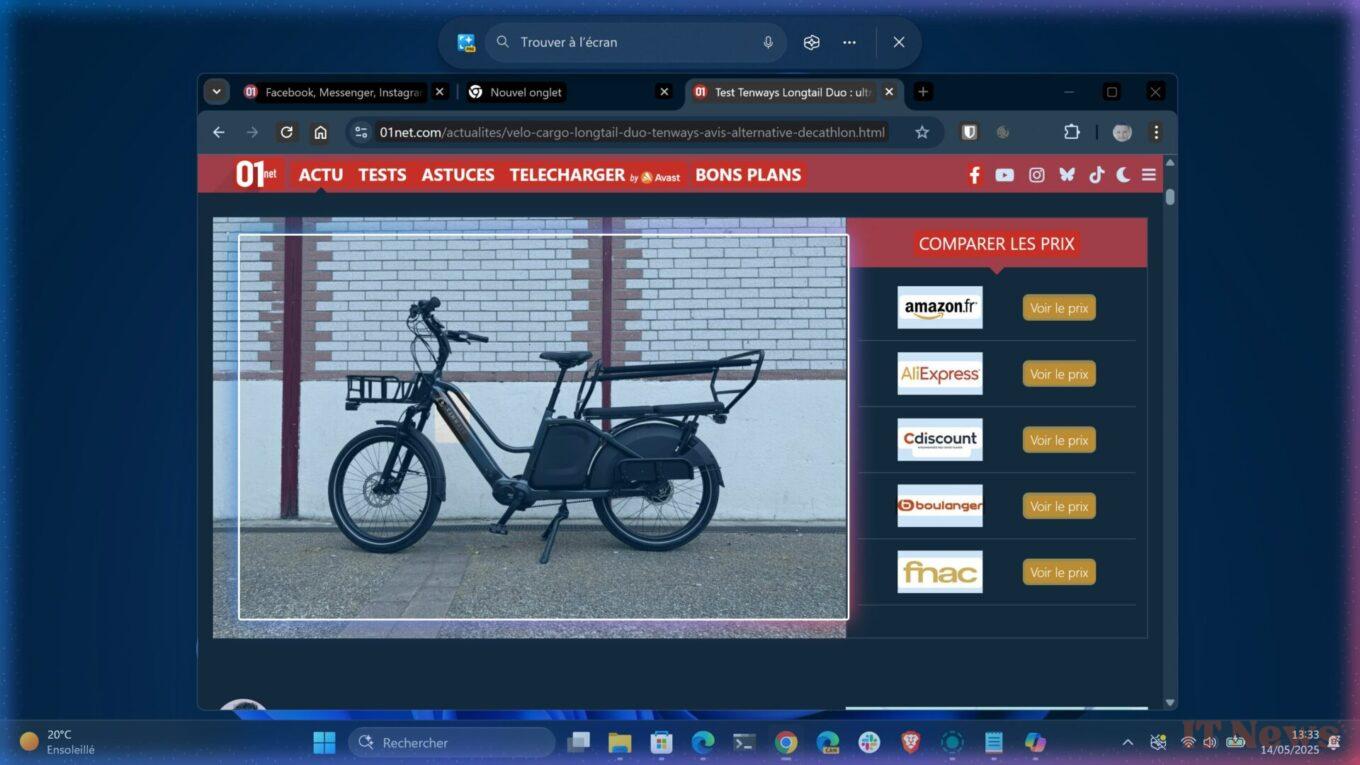The height and width of the screenshot is (765, 1360).
Task: Close the Click to Do overlay bar
Action: [x=898, y=42]
